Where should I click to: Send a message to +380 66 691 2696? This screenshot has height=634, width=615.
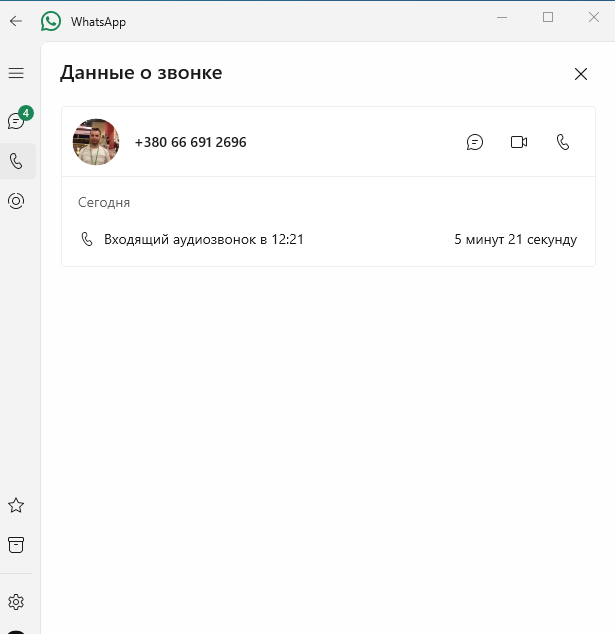pos(475,142)
